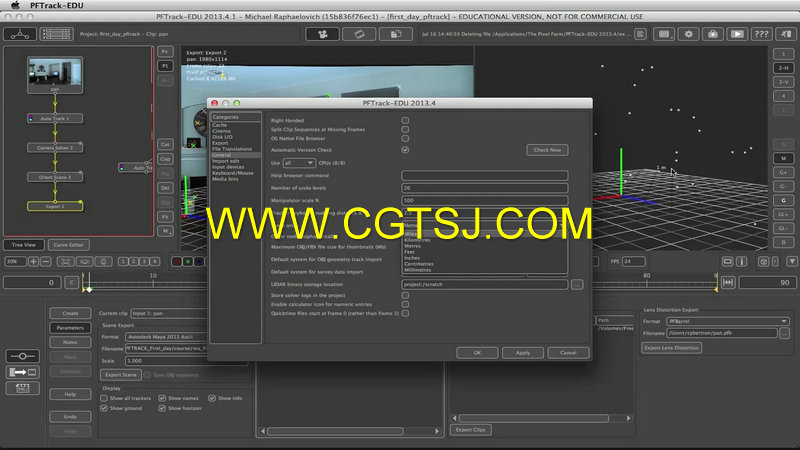This screenshot has height=450, width=800.
Task: Click the slider-style node panel icon
Action: tap(22, 356)
